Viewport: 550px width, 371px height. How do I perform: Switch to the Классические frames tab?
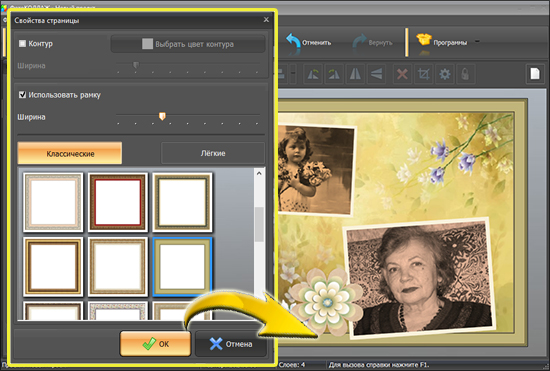70,153
